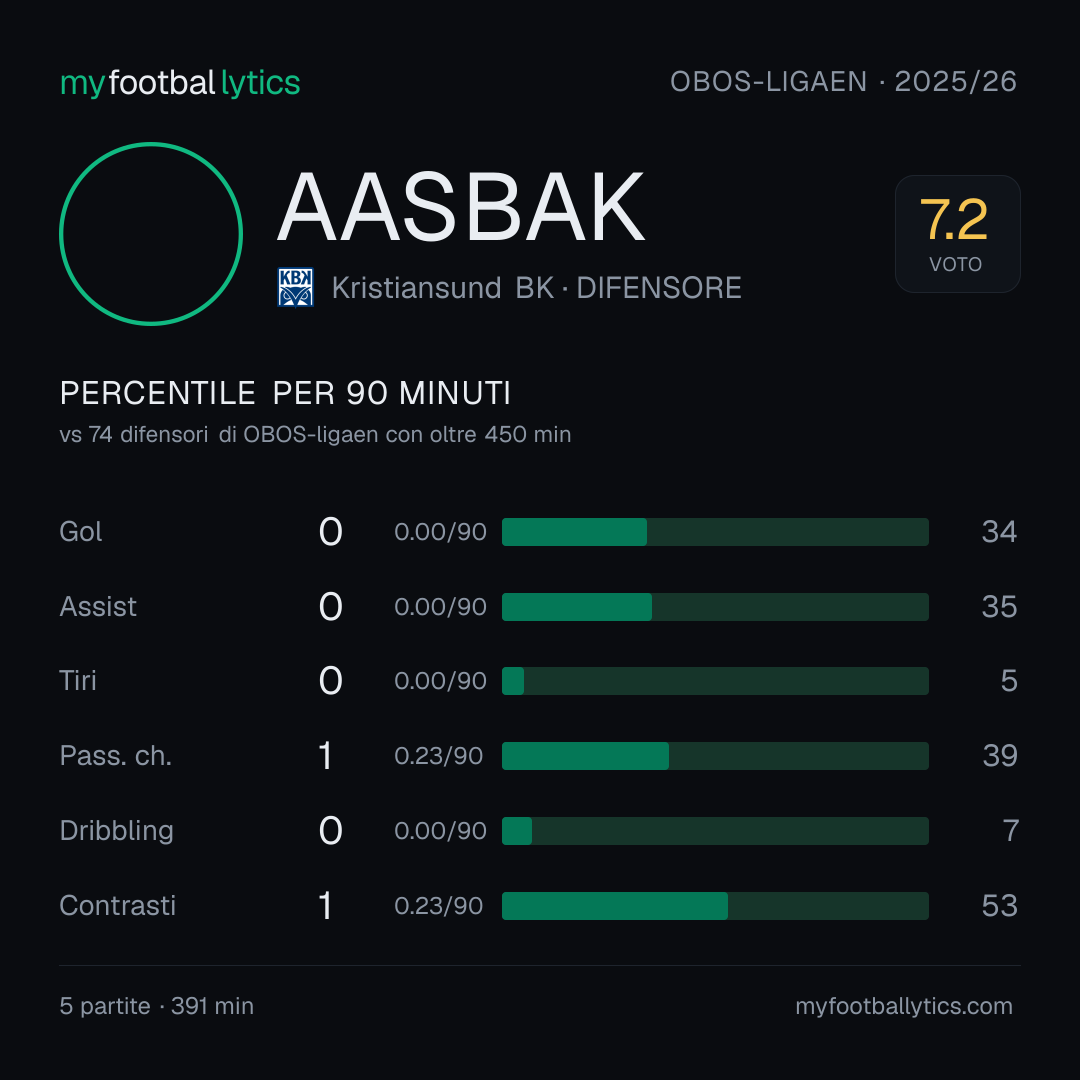Screen dimensions: 1080x1080
Task: Click the 5 partite 391 min footer text
Action: (x=156, y=1006)
